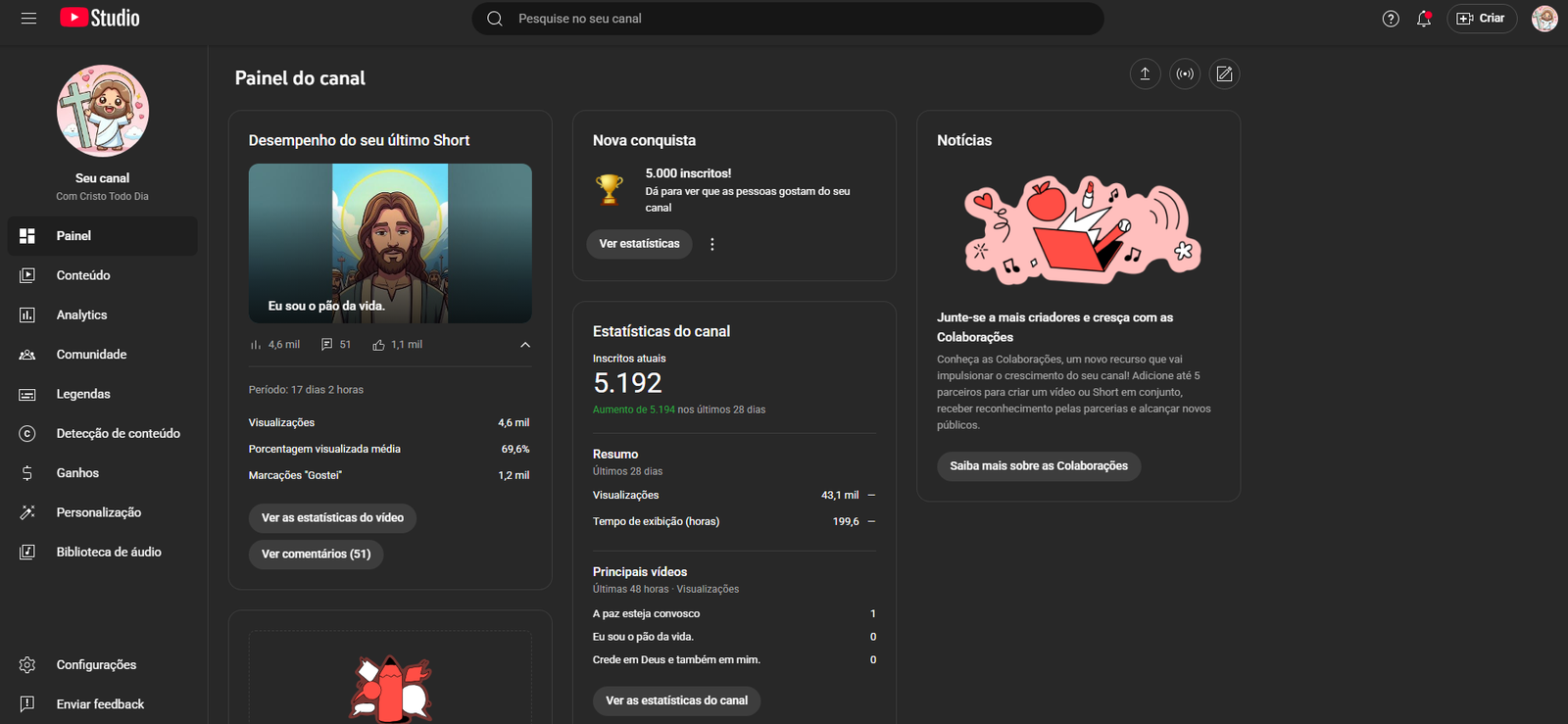Open the three-dot menu in Nova conquista

click(712, 245)
